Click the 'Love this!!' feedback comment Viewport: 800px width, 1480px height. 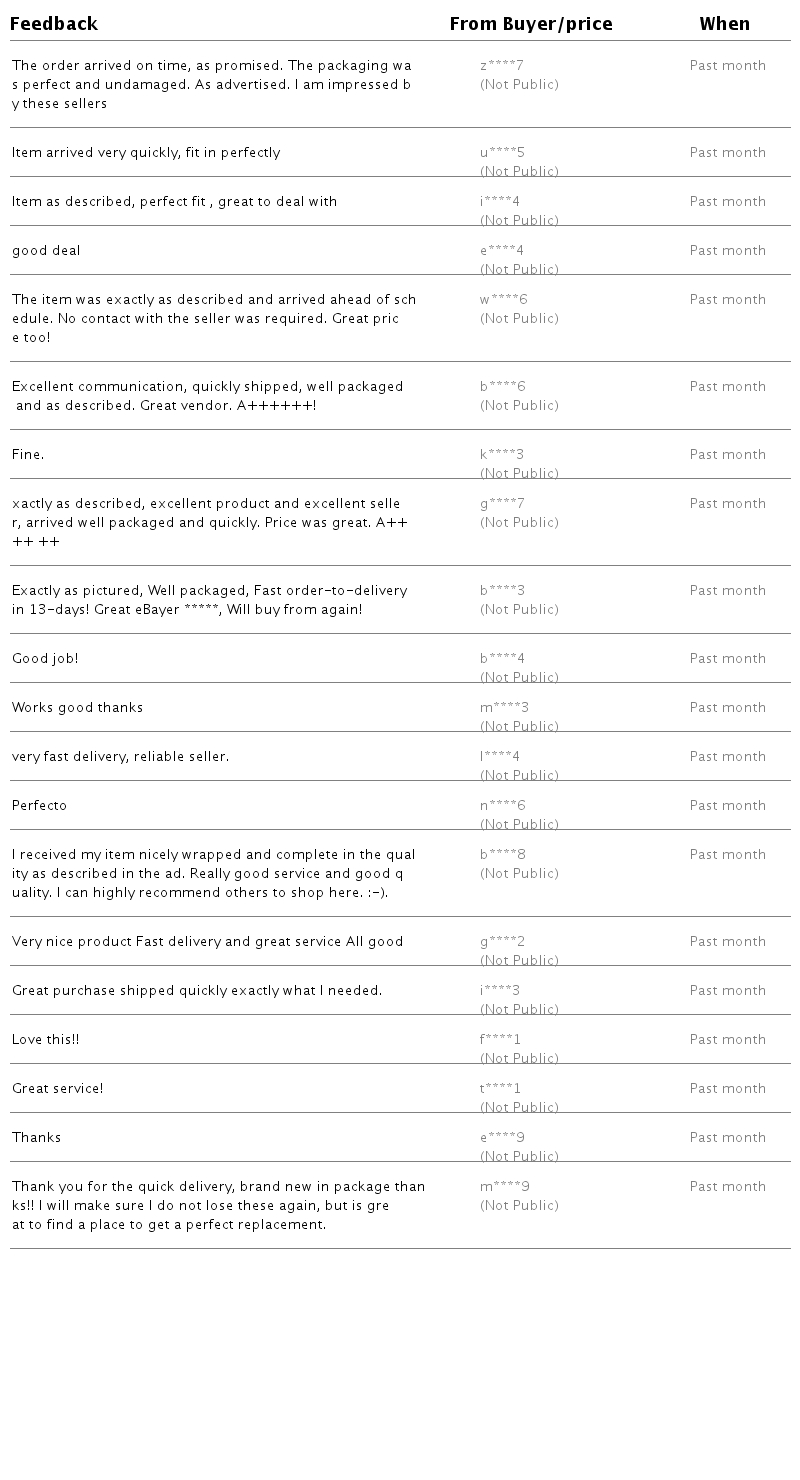(x=45, y=1040)
